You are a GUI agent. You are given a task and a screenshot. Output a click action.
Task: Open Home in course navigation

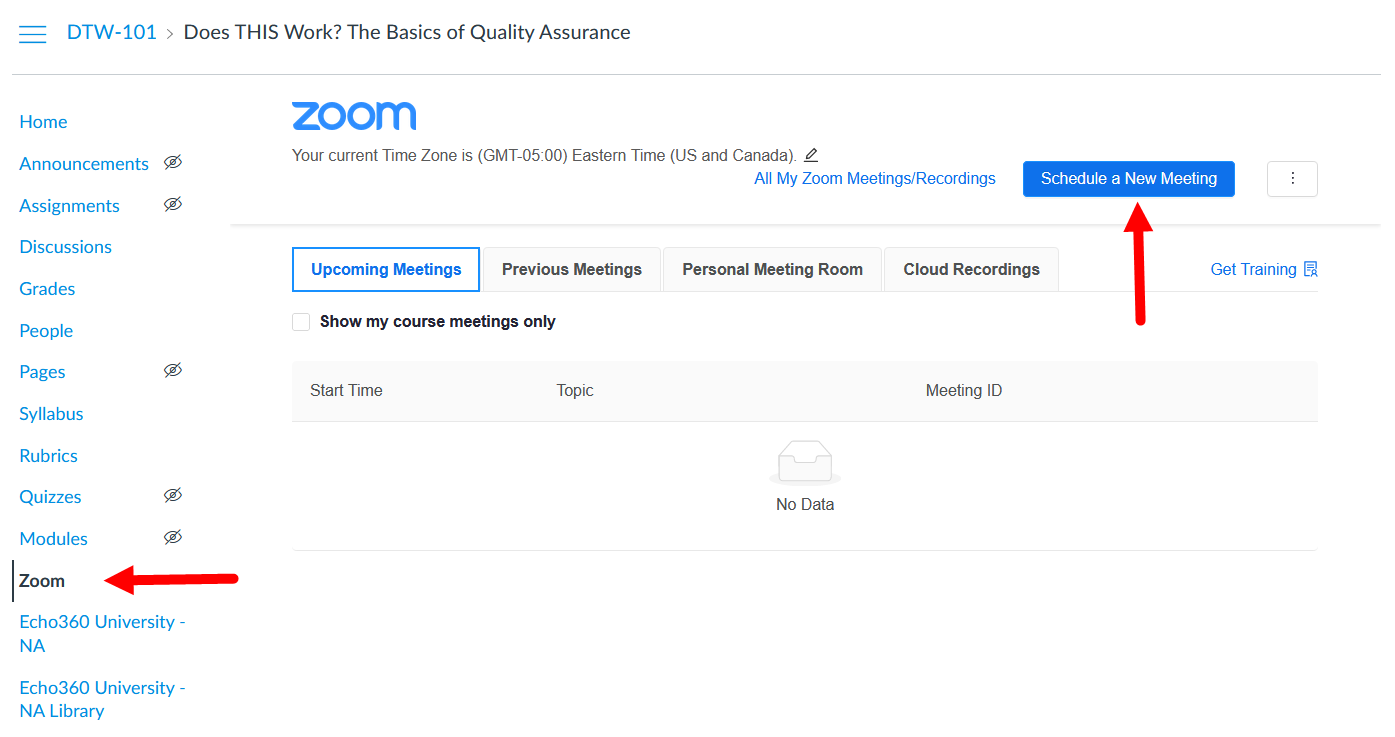(x=43, y=122)
